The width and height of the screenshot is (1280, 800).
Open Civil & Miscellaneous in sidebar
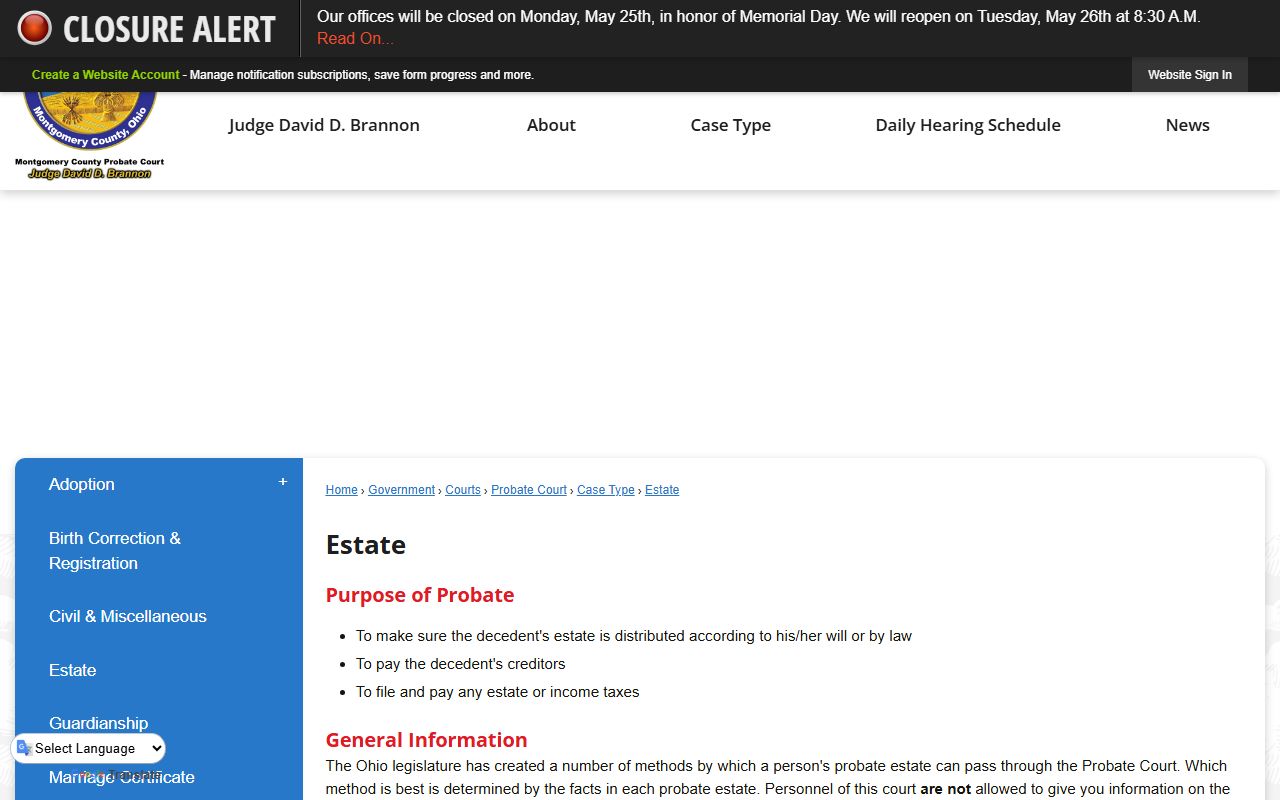point(128,617)
